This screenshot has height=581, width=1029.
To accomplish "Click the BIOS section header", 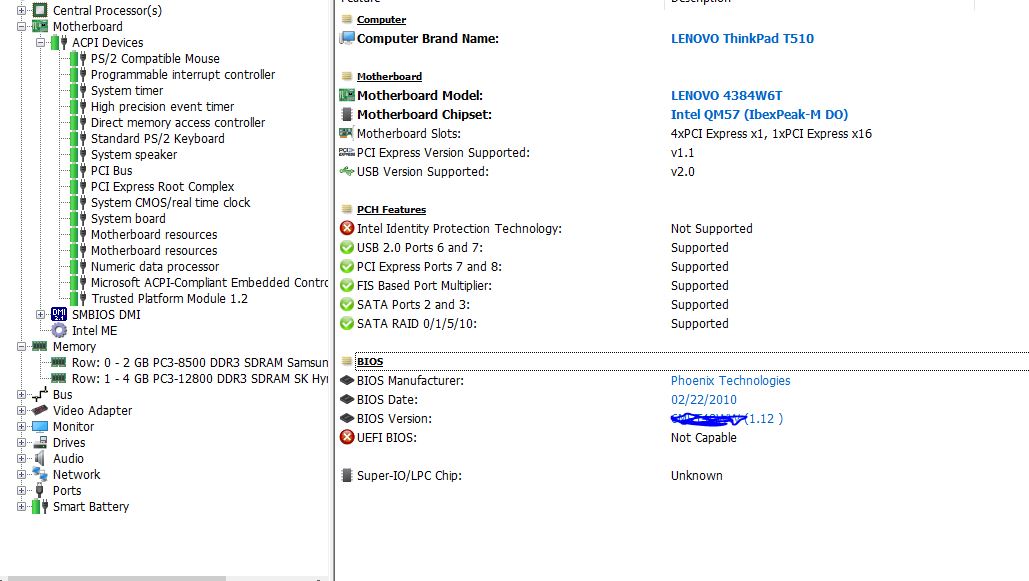I will (370, 362).
